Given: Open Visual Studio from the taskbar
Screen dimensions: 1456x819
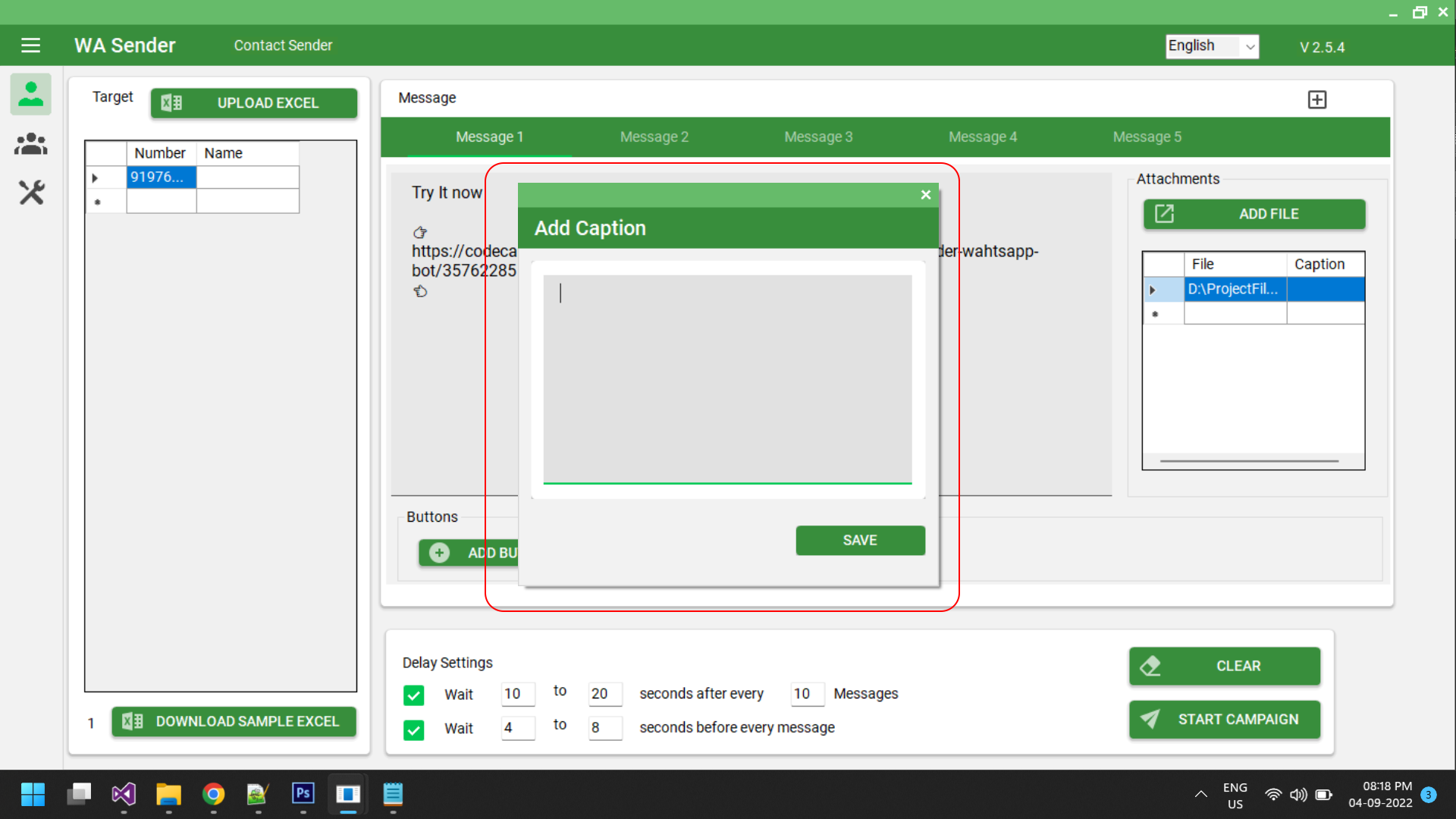Looking at the screenshot, I should click(x=124, y=794).
